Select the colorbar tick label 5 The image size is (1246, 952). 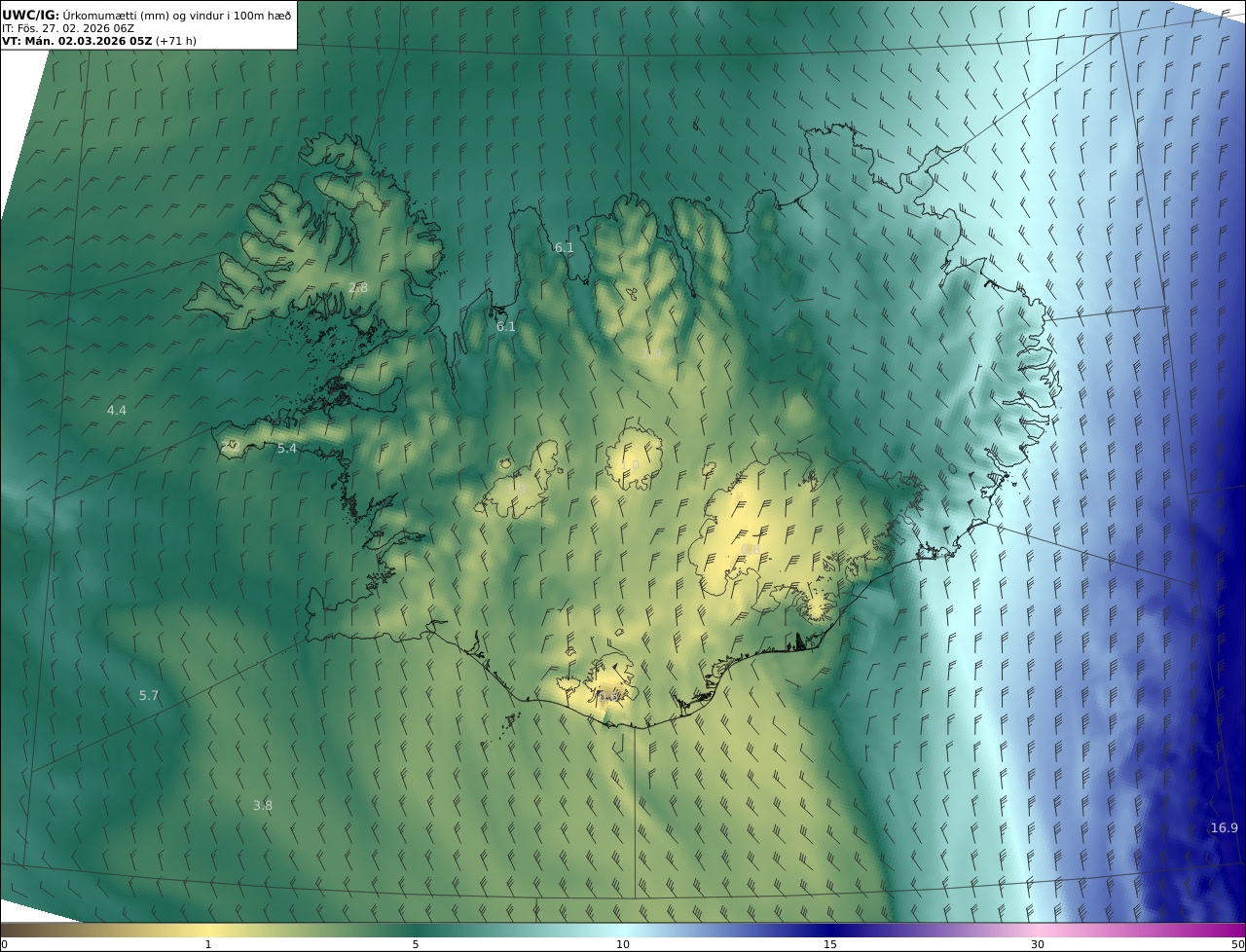(416, 944)
